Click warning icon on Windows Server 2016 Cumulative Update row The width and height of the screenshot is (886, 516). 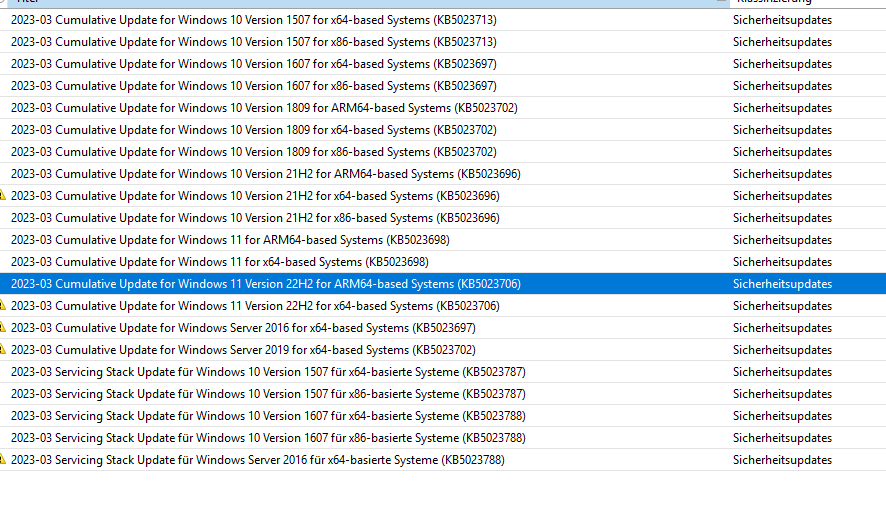(x=2, y=328)
